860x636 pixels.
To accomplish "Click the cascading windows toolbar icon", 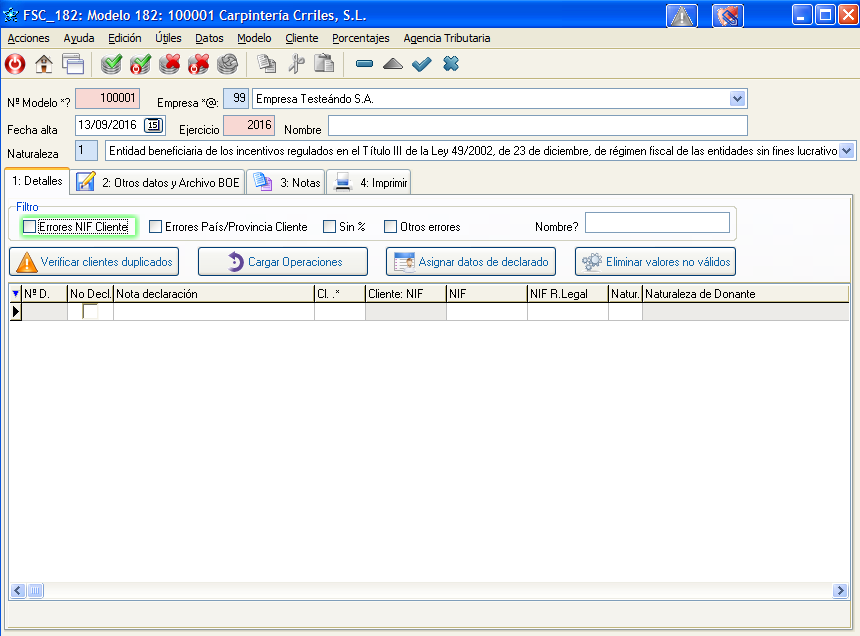I will click(x=72, y=64).
